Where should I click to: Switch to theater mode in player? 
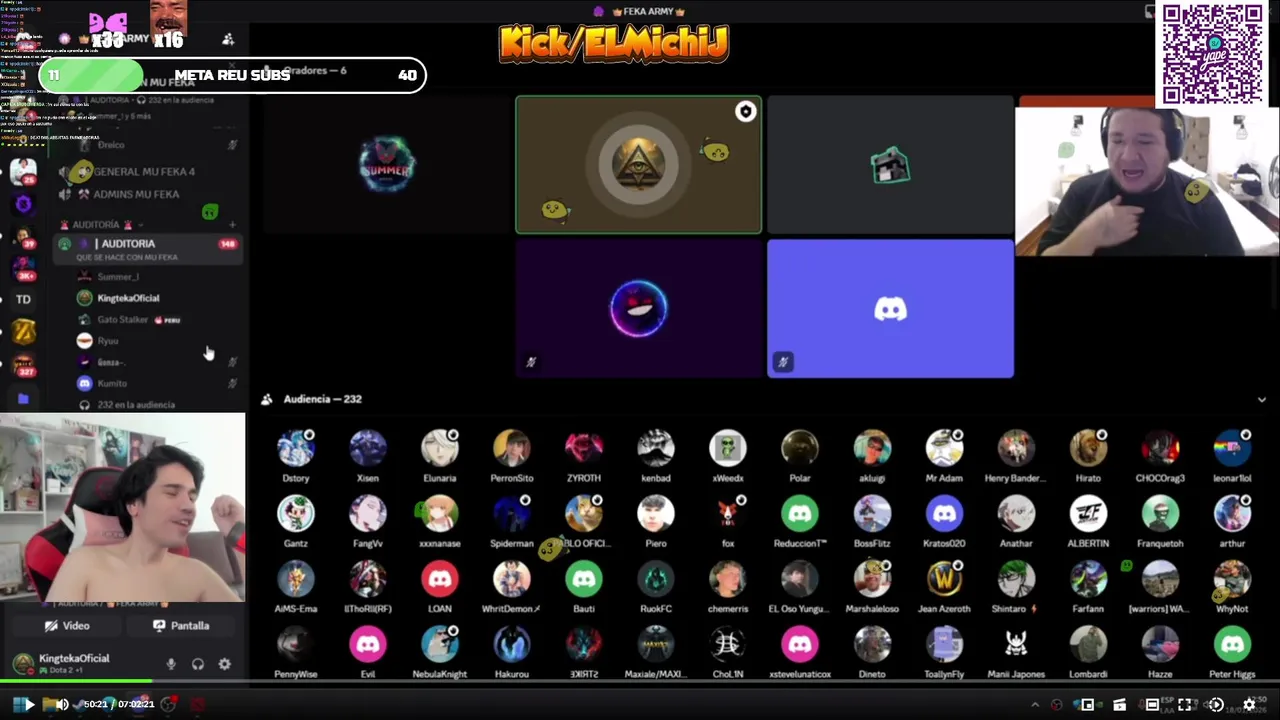coord(1152,704)
